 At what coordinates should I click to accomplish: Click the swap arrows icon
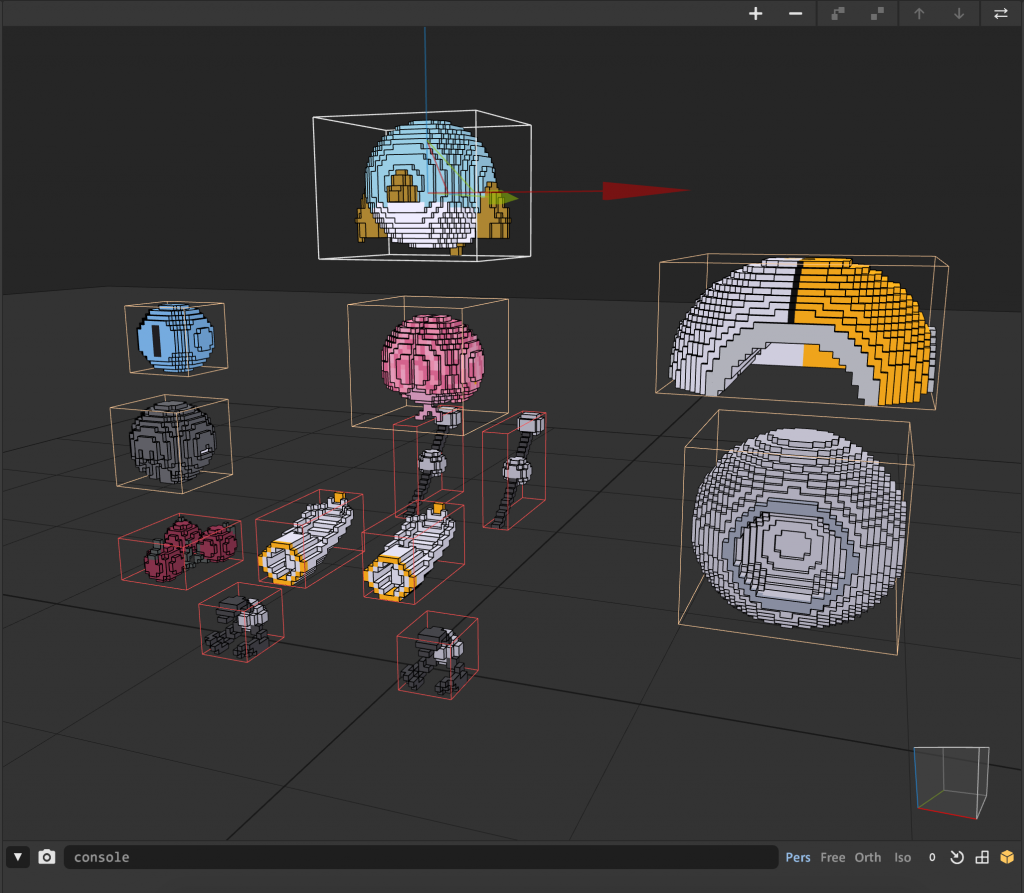pyautogui.click(x=1000, y=14)
